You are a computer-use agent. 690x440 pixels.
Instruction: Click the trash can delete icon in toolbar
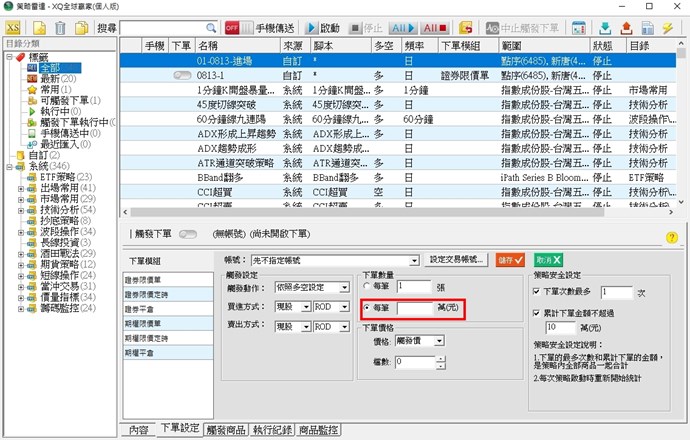point(61,27)
